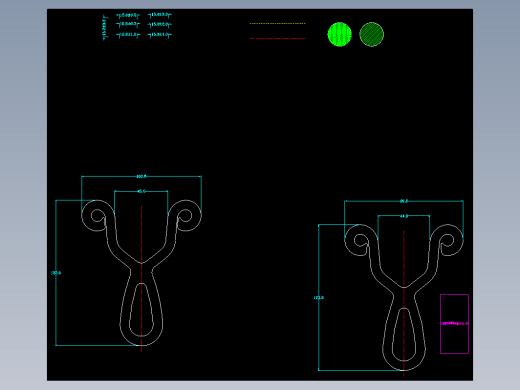This screenshot has width=520, height=390.
Task: Click the left slingshot's teardrop handle cutout
Action: click(141, 310)
